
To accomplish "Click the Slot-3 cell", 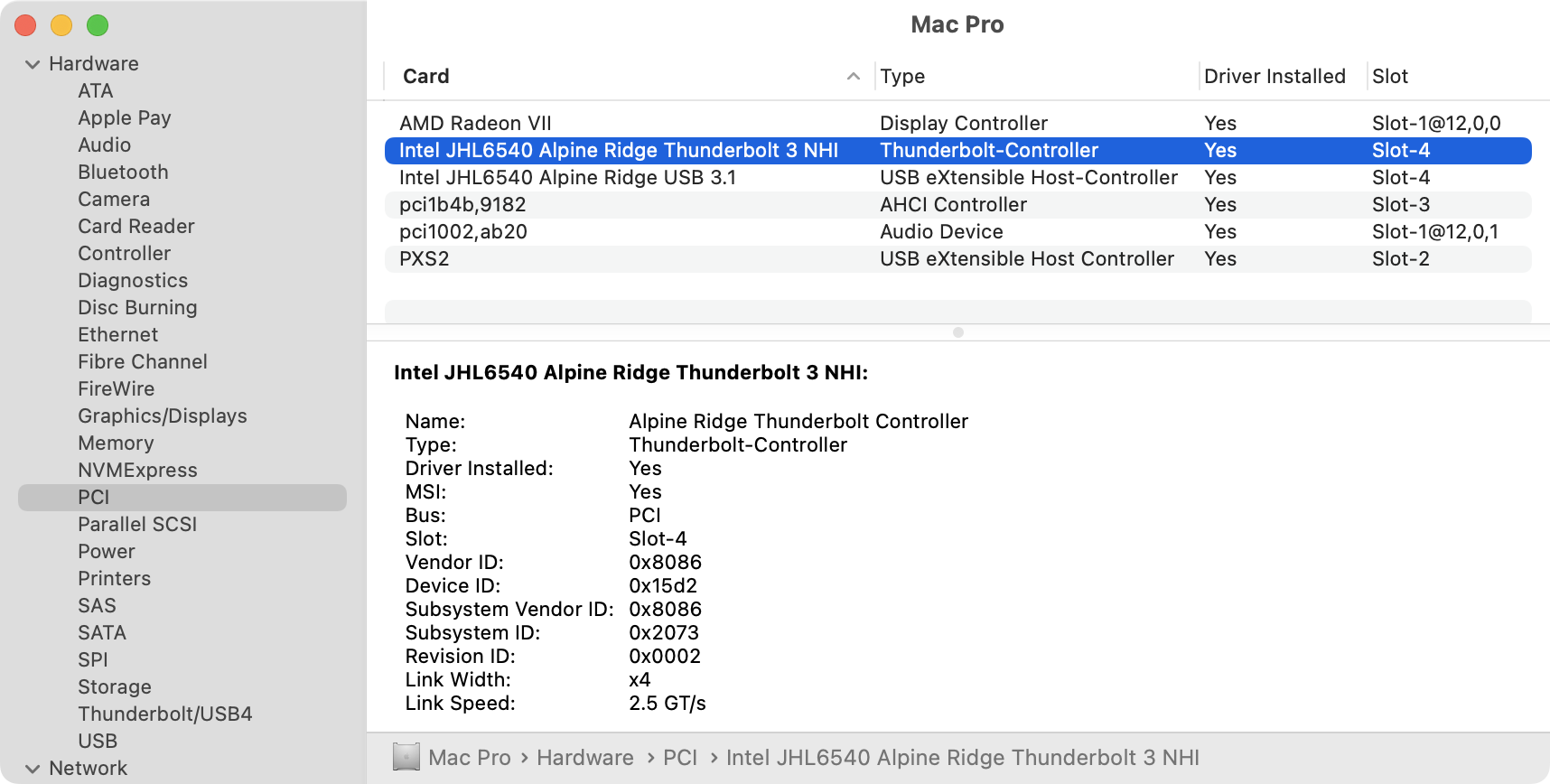I will tap(1401, 205).
